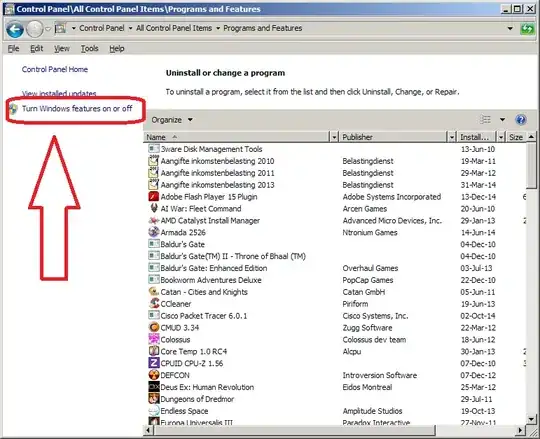Viewport: 540px width, 439px height.
Task: Open the Name column filter dropdown
Action: pyautogui.click(x=334, y=137)
